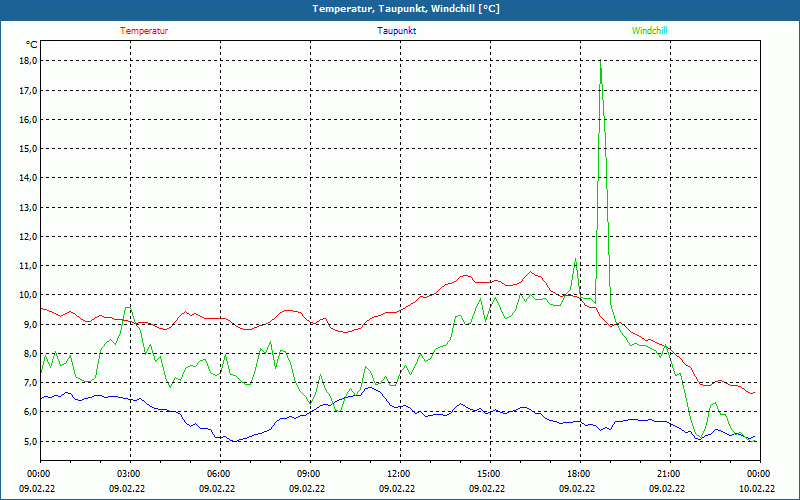800x500 pixels.
Task: Click the 06:00 time axis label
Action: [220, 474]
